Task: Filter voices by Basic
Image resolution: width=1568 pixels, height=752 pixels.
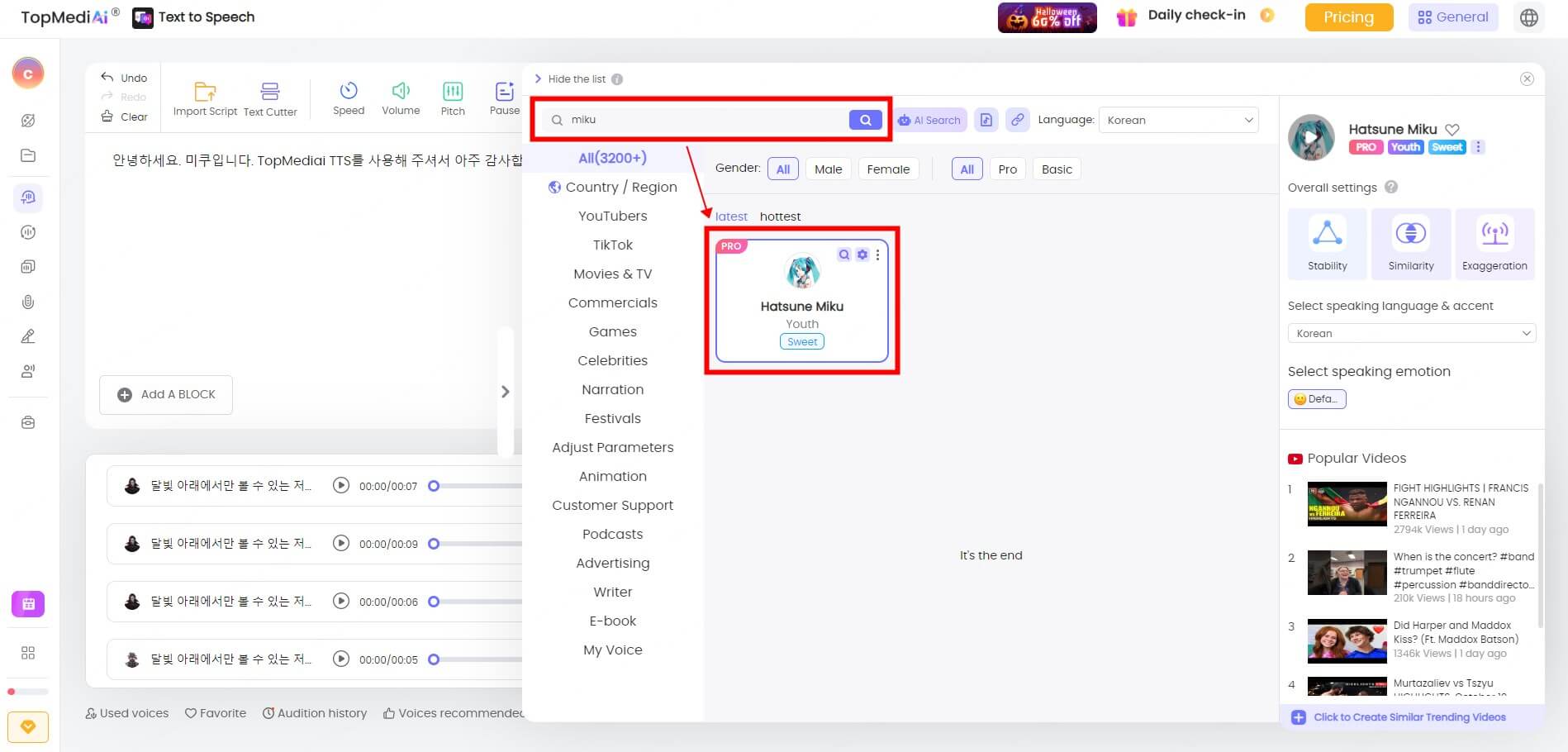Action: 1057,169
